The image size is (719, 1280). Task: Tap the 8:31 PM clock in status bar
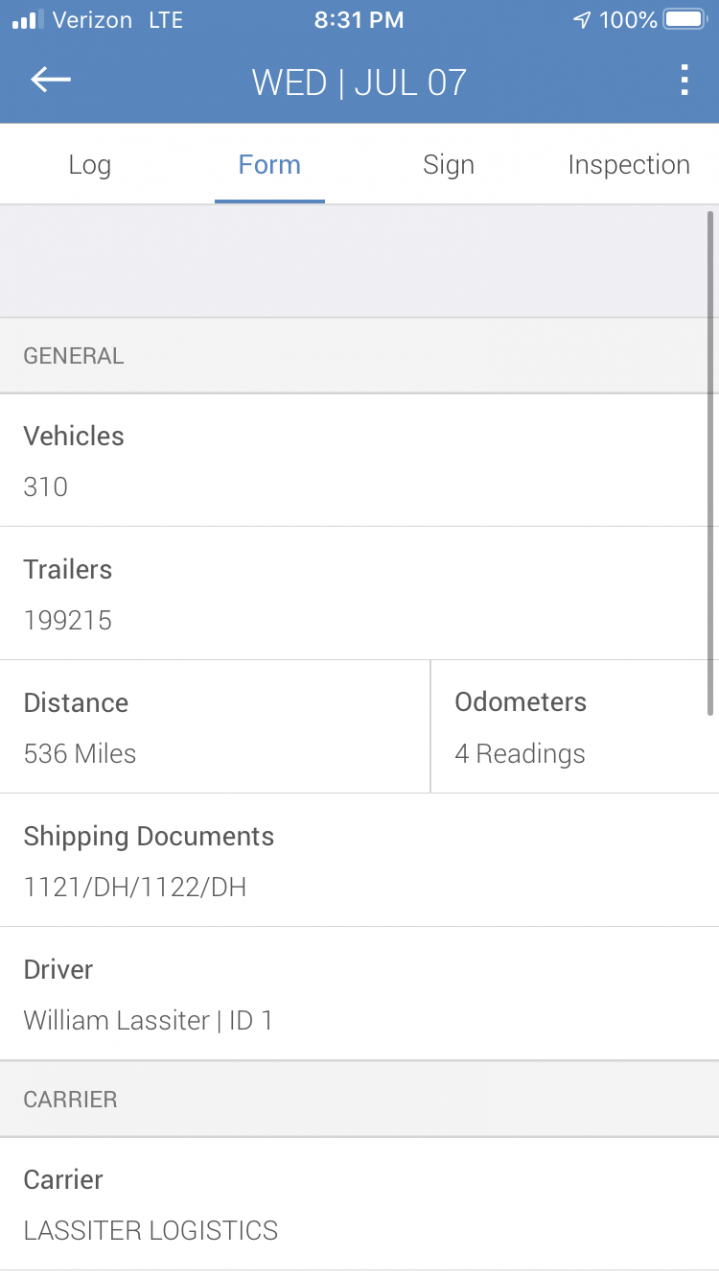coord(359,20)
